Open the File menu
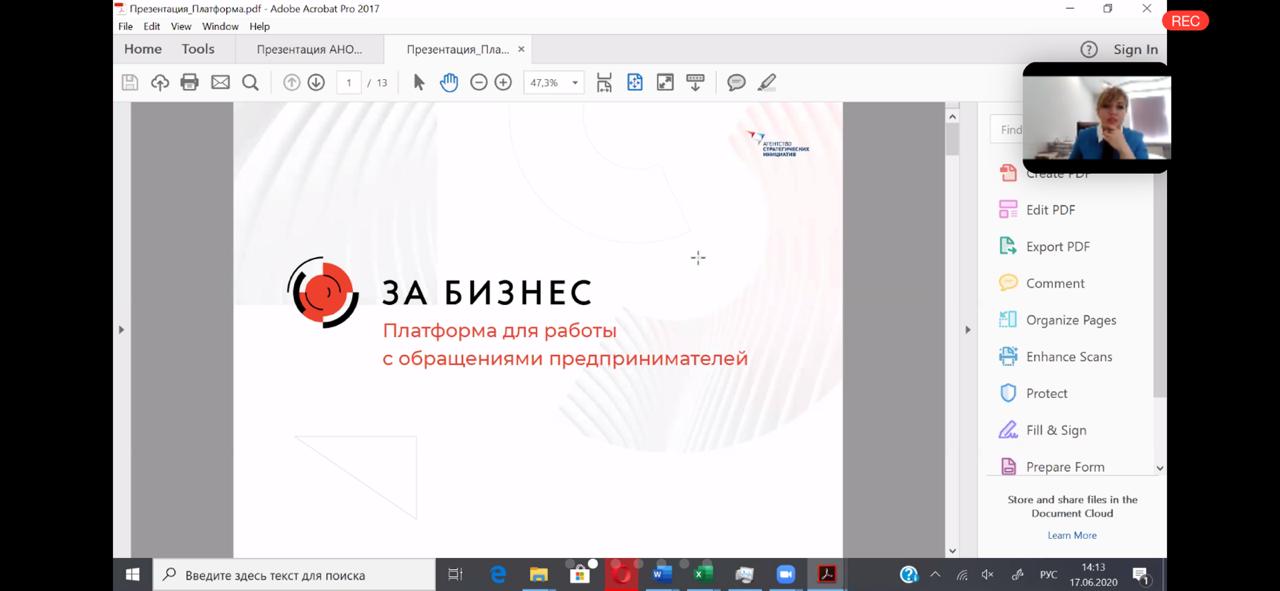This screenshot has width=1280, height=591. click(125, 26)
